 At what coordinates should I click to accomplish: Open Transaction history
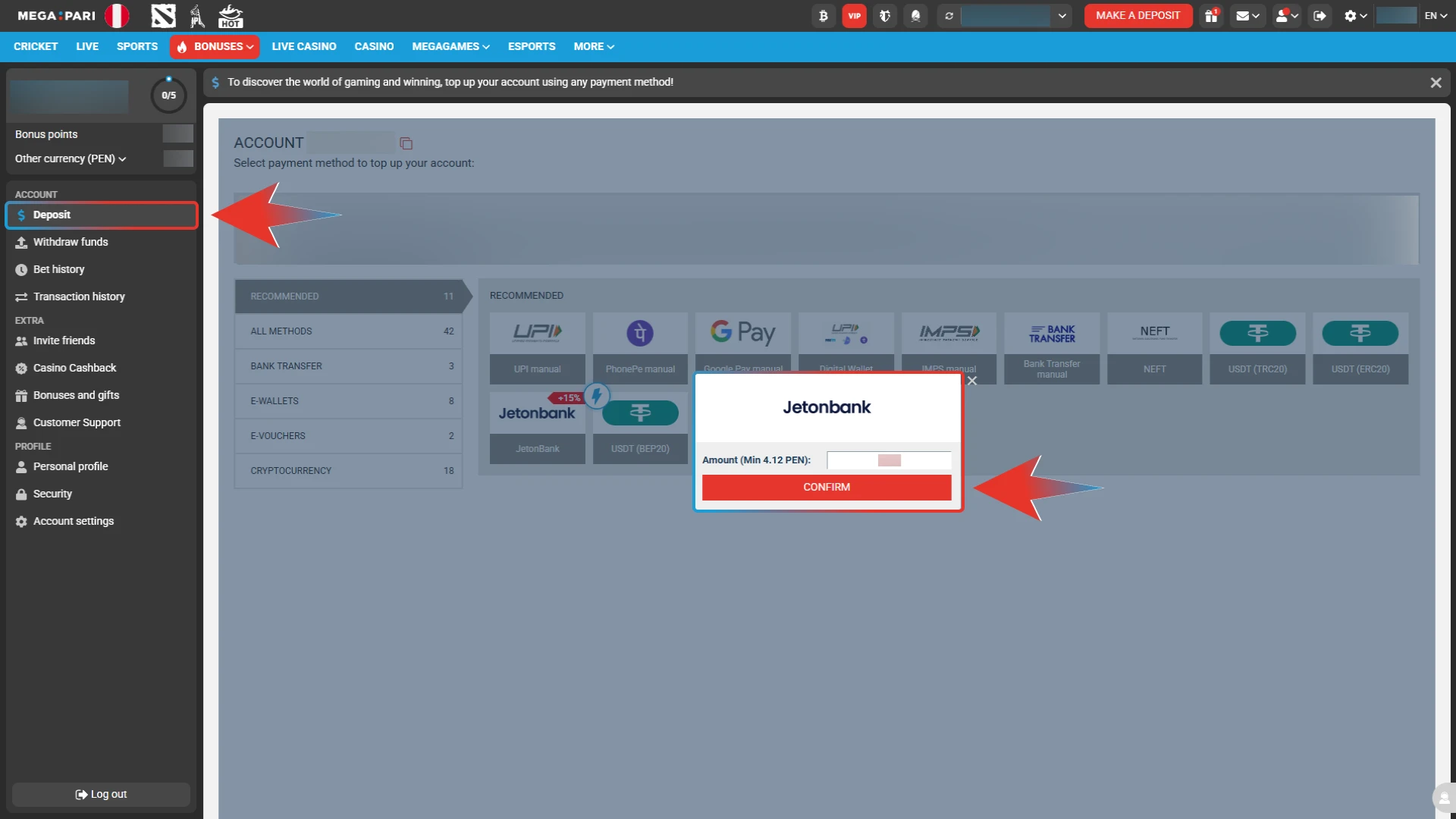(102, 297)
